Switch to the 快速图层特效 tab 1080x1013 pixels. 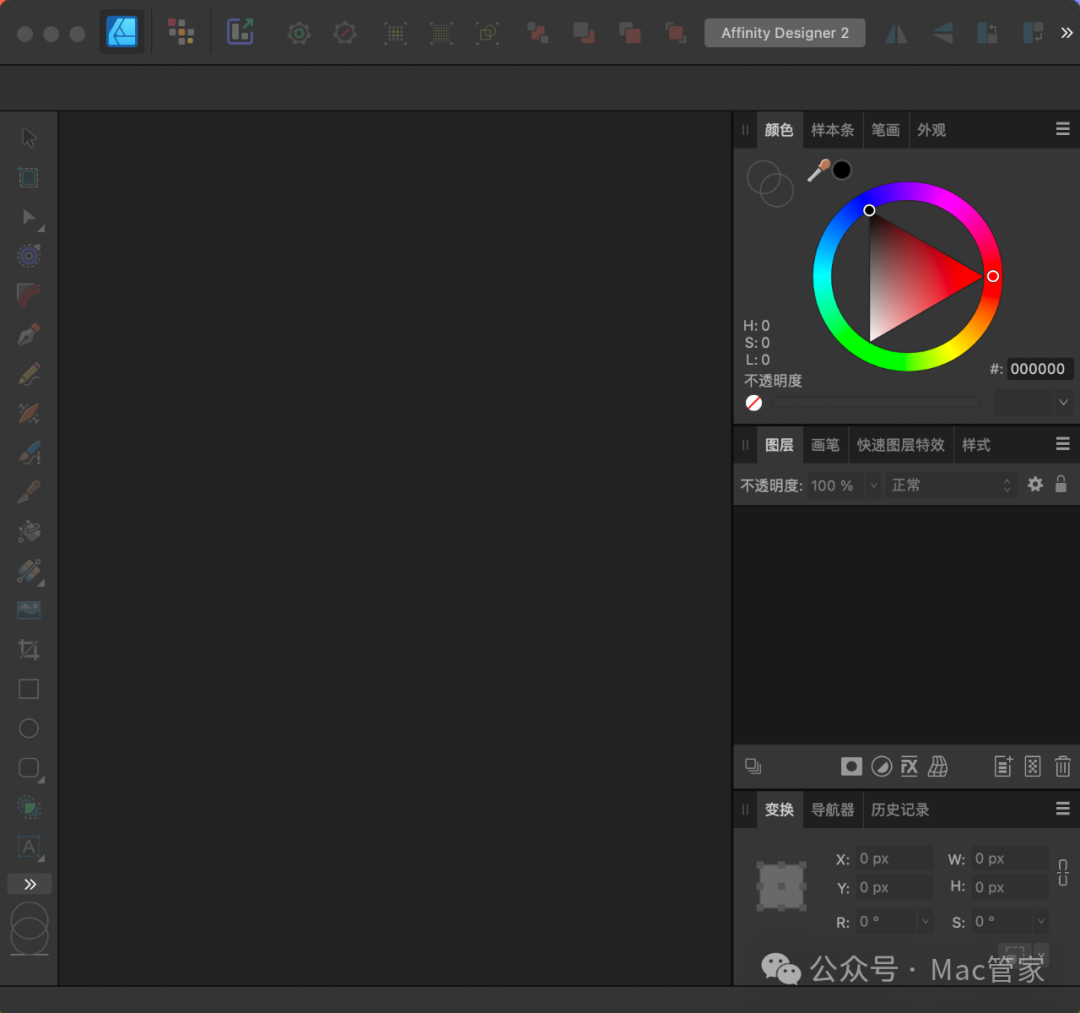coord(900,445)
